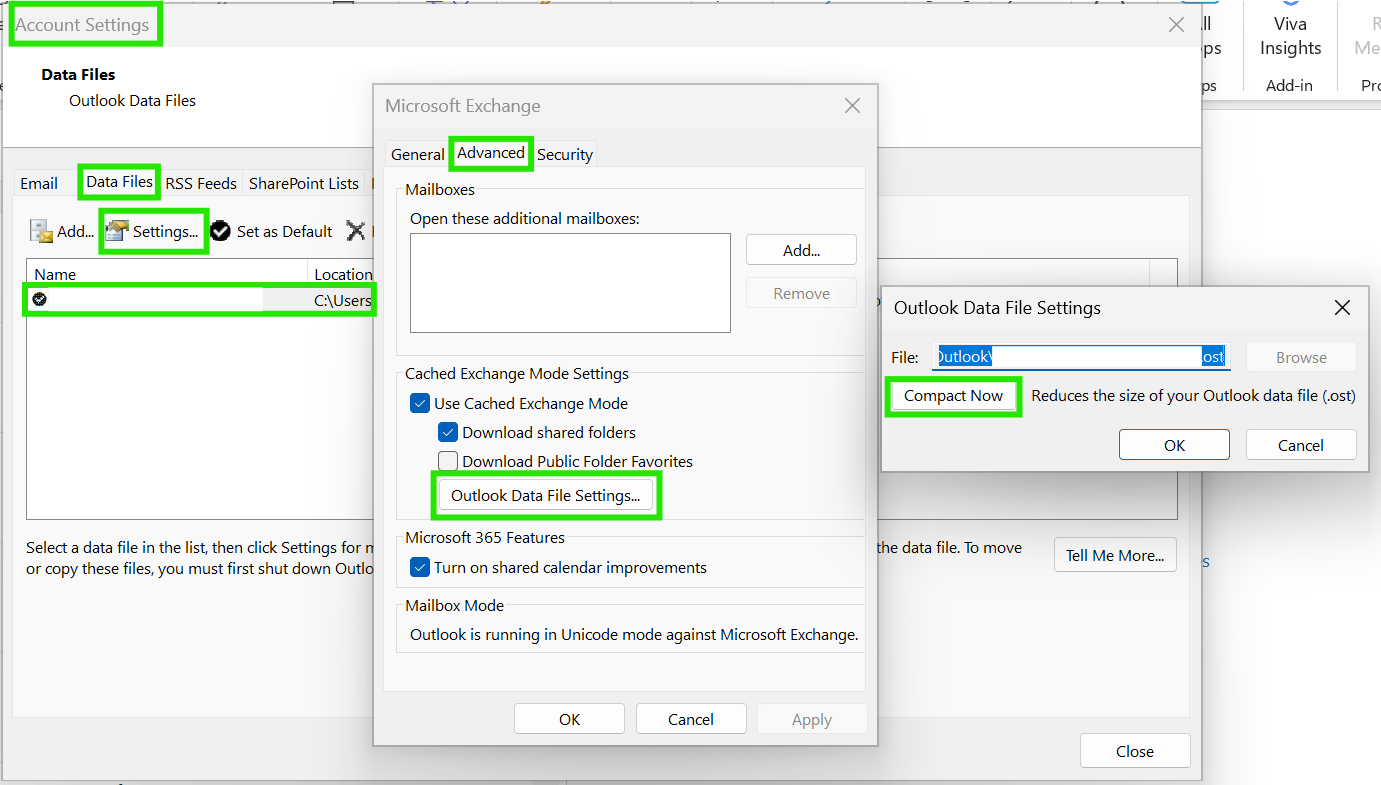Screen dimensions: 1381x785
Task: Enable Download Public Folder Favorites
Action: pyautogui.click(x=448, y=462)
